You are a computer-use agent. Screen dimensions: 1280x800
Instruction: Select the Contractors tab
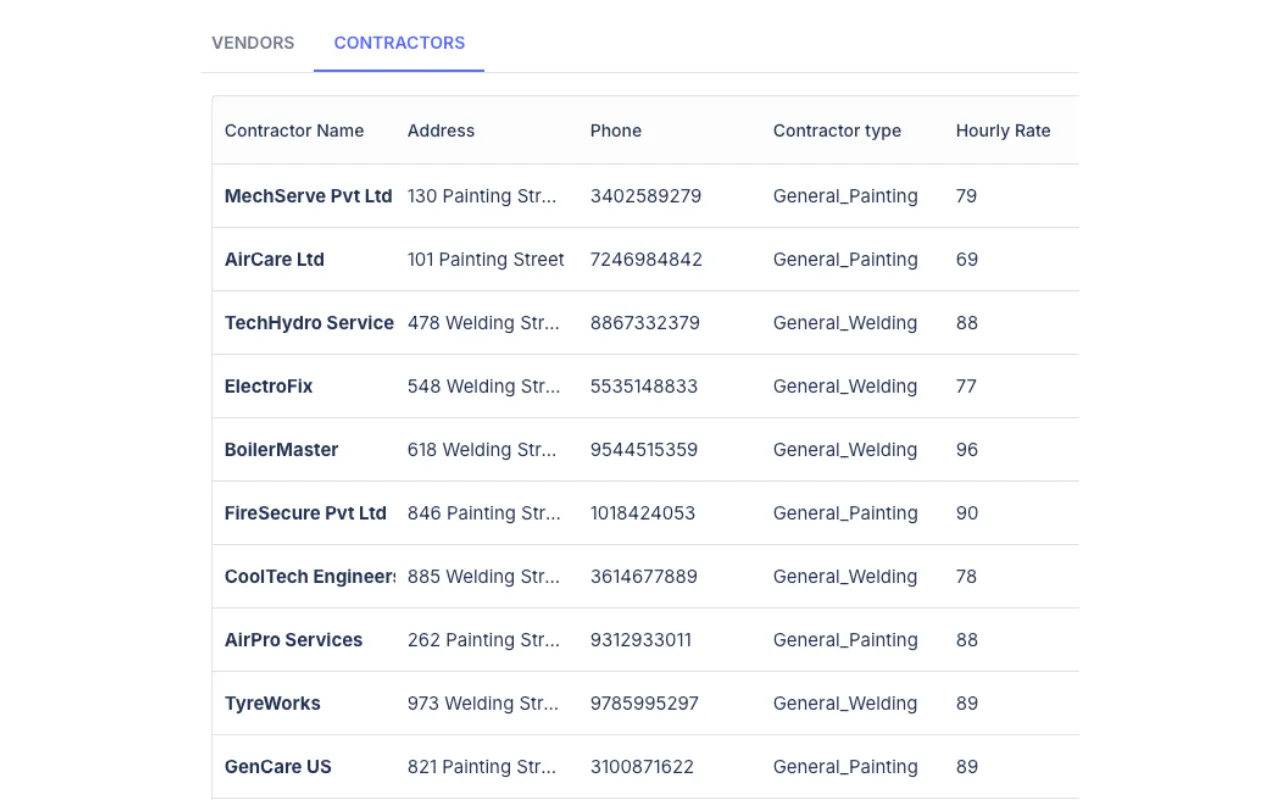coord(399,43)
